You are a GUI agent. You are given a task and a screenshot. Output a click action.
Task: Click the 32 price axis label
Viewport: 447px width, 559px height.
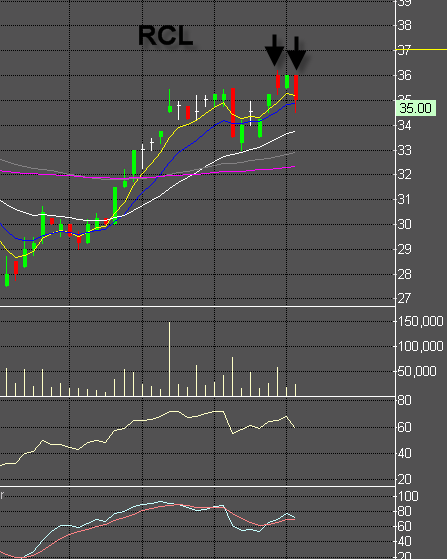404,174
